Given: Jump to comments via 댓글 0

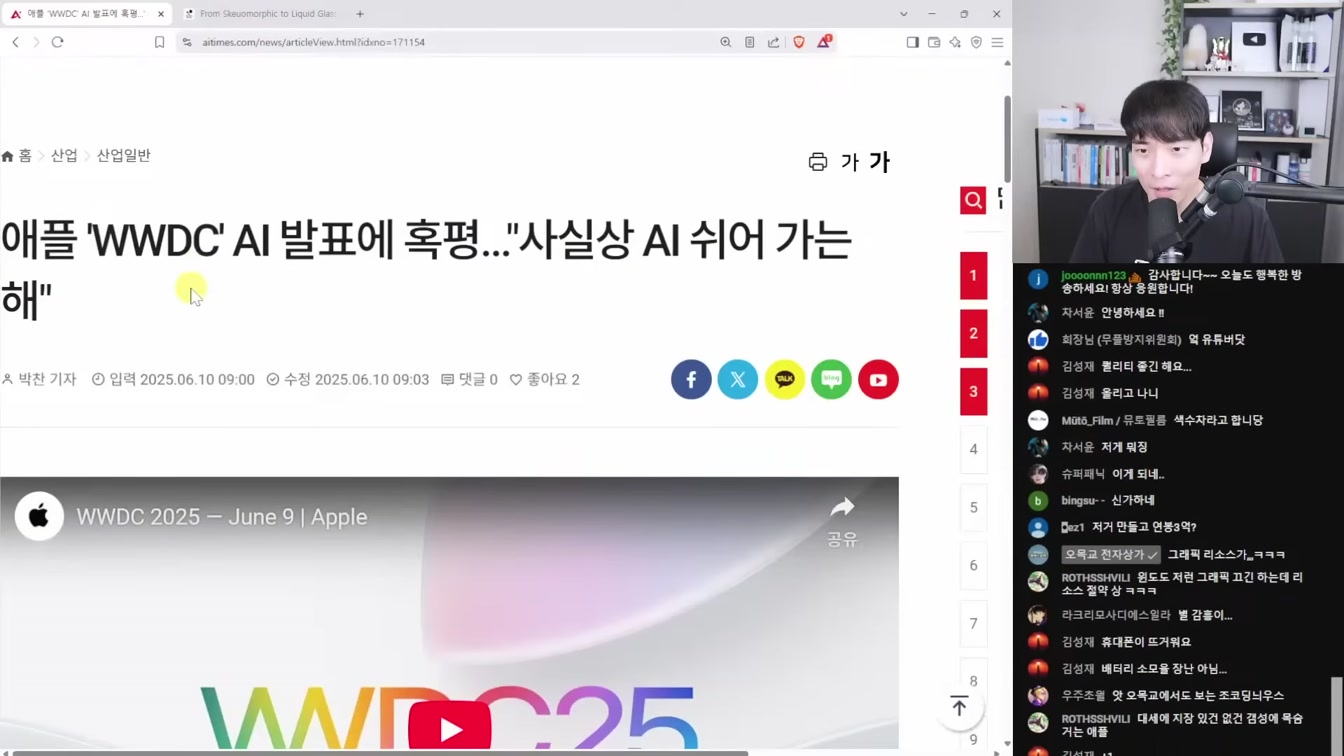Looking at the screenshot, I should pyautogui.click(x=469, y=380).
